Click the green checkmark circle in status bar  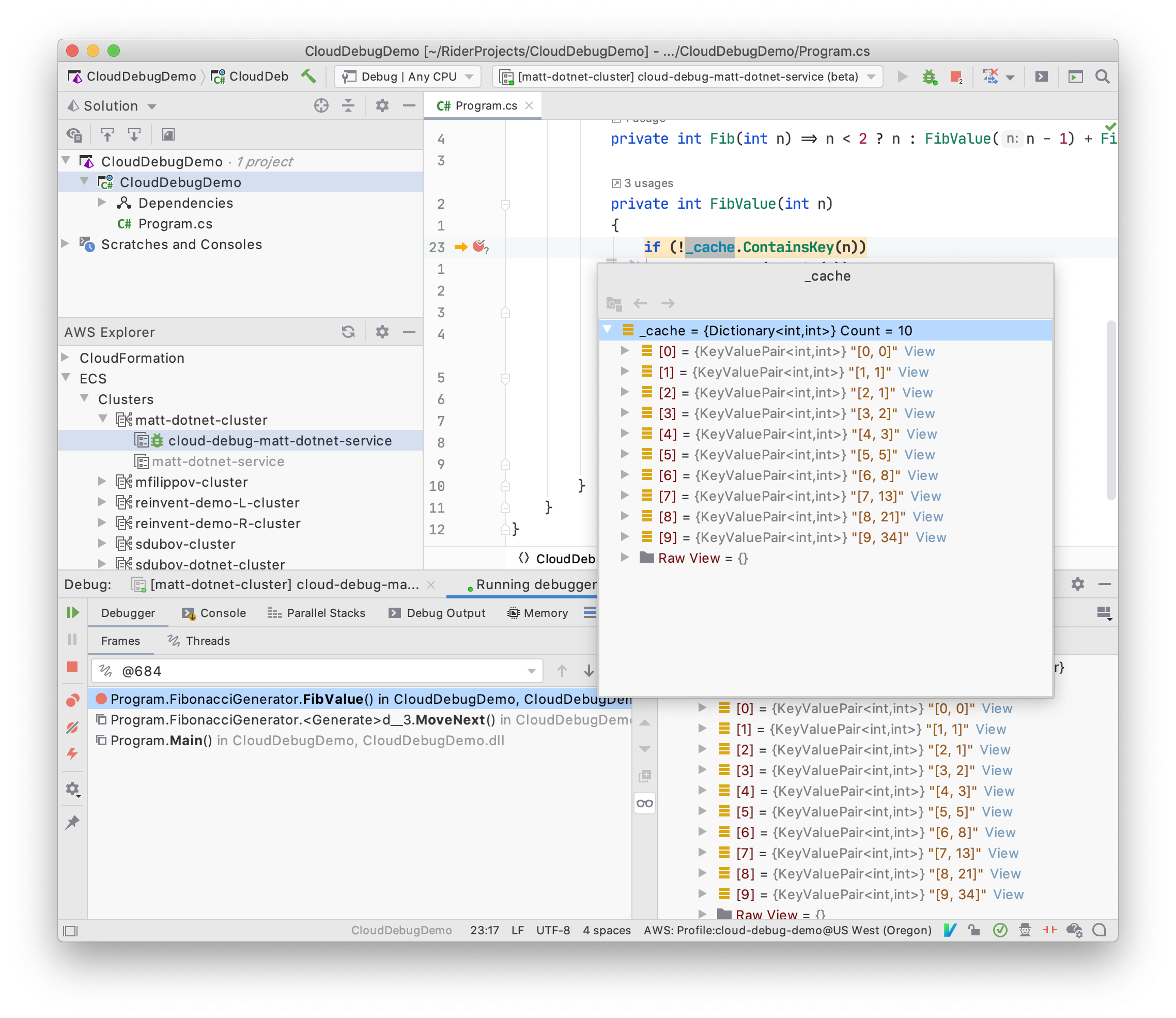(1000, 930)
